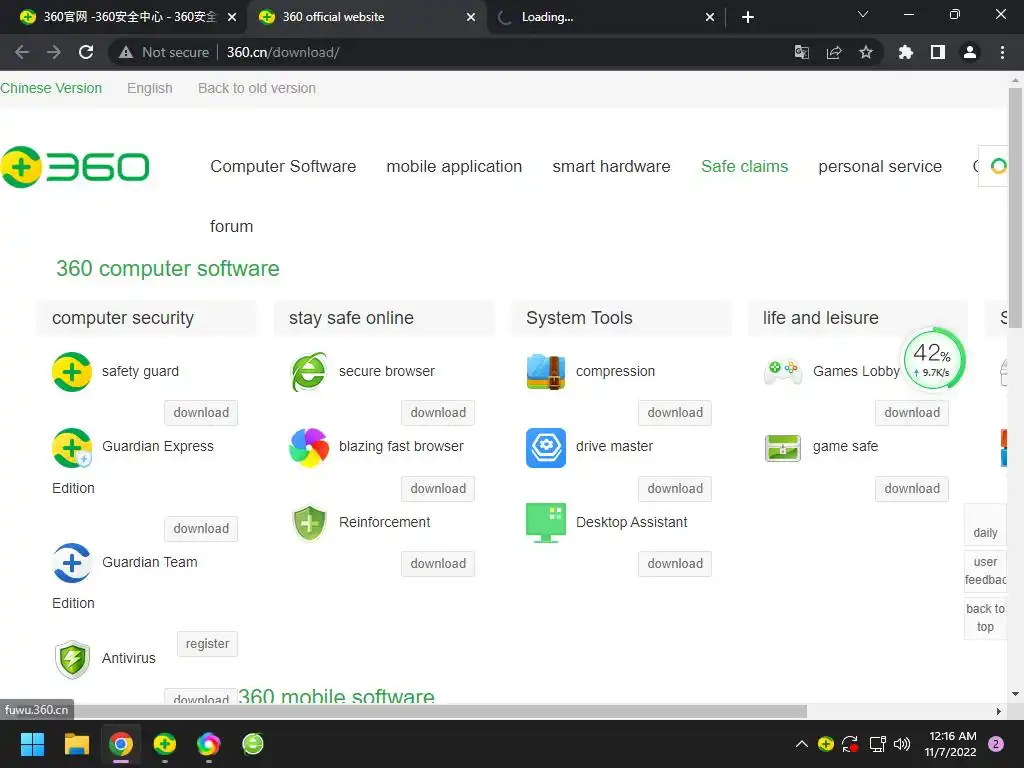Open the Computer Software menu
1024x768 pixels.
(283, 167)
